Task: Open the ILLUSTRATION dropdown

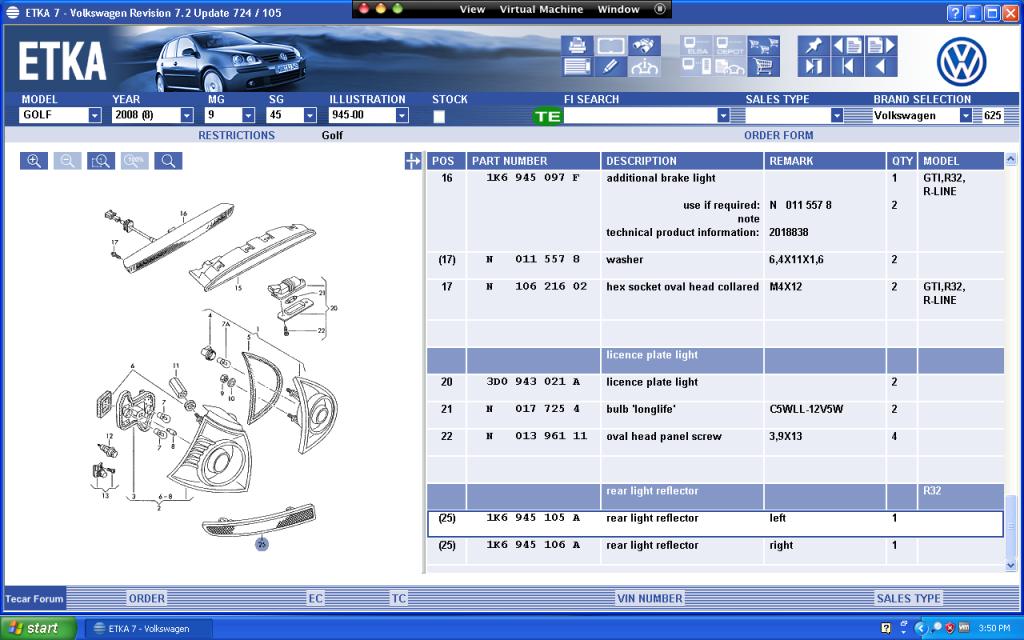Action: [402, 116]
